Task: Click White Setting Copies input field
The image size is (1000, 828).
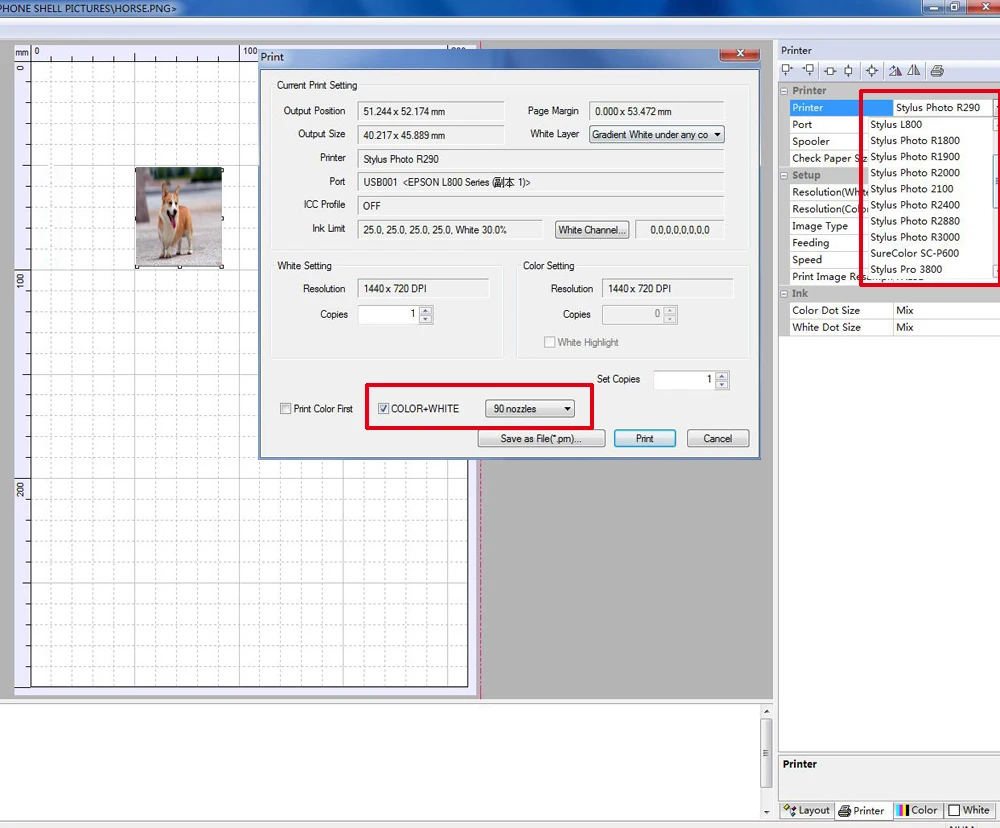Action: tap(388, 314)
